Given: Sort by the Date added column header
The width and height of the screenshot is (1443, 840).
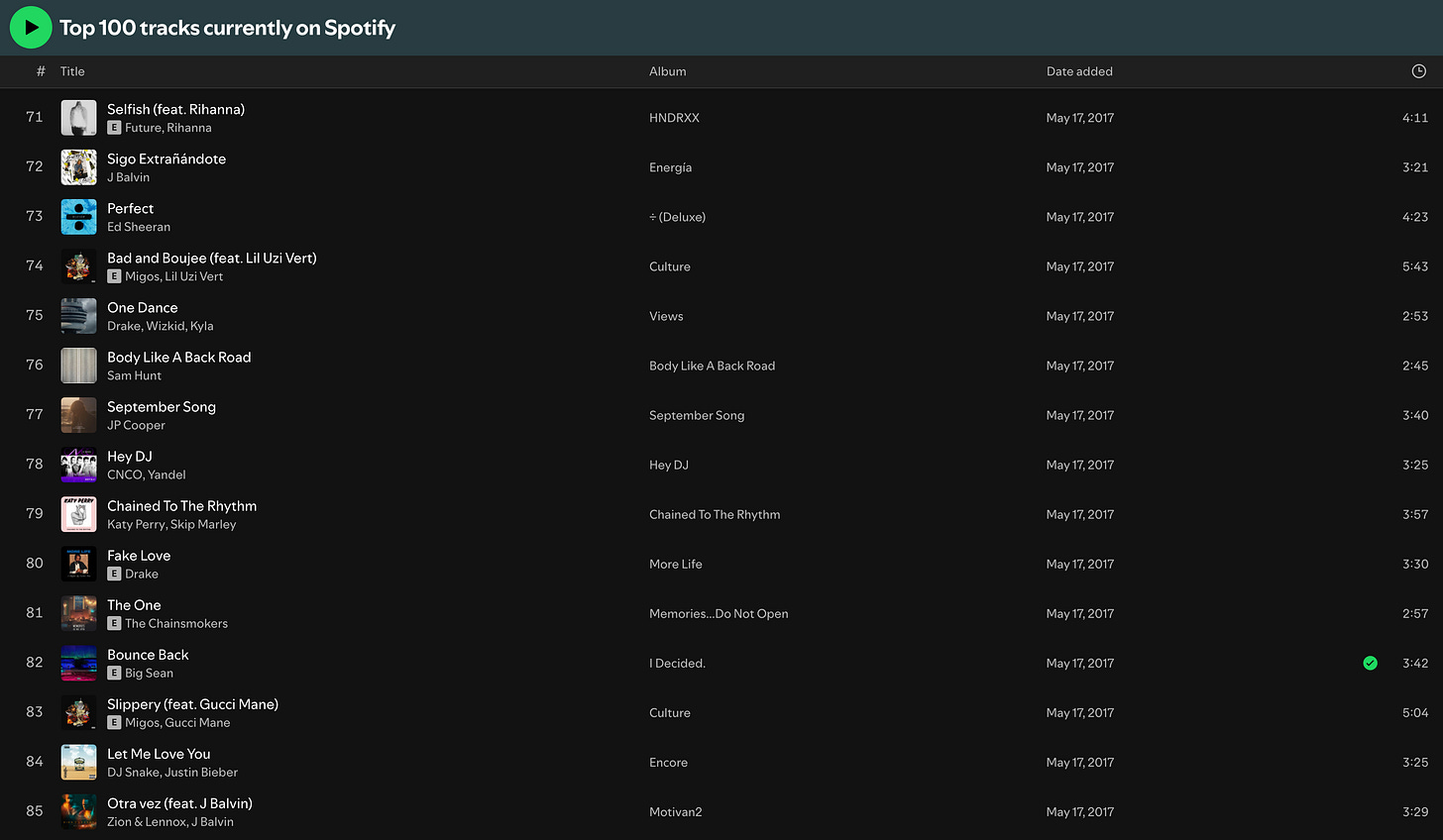Looking at the screenshot, I should [x=1079, y=71].
